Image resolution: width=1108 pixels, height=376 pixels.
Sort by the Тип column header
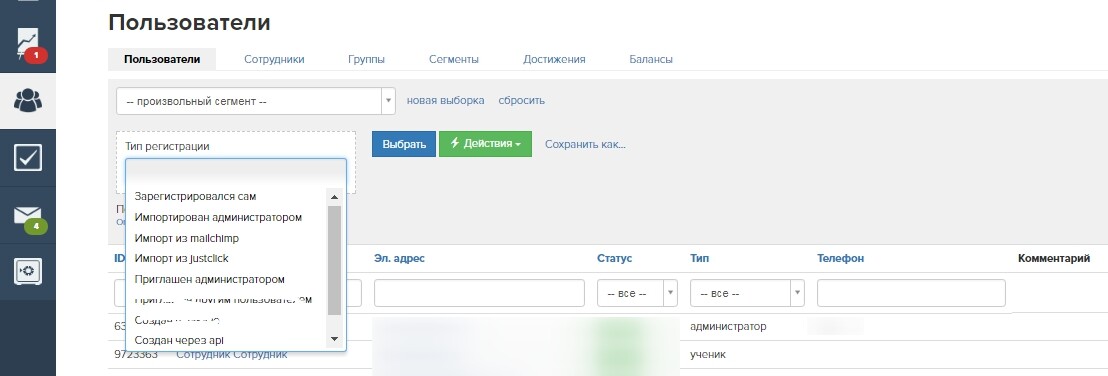699,259
